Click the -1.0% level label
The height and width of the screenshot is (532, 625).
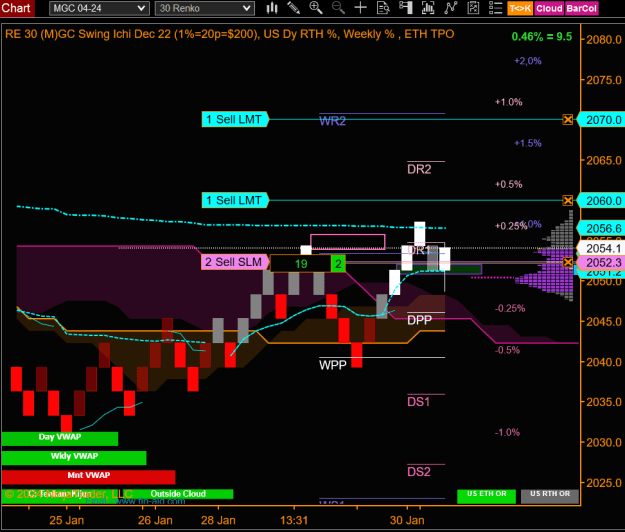coord(507,432)
